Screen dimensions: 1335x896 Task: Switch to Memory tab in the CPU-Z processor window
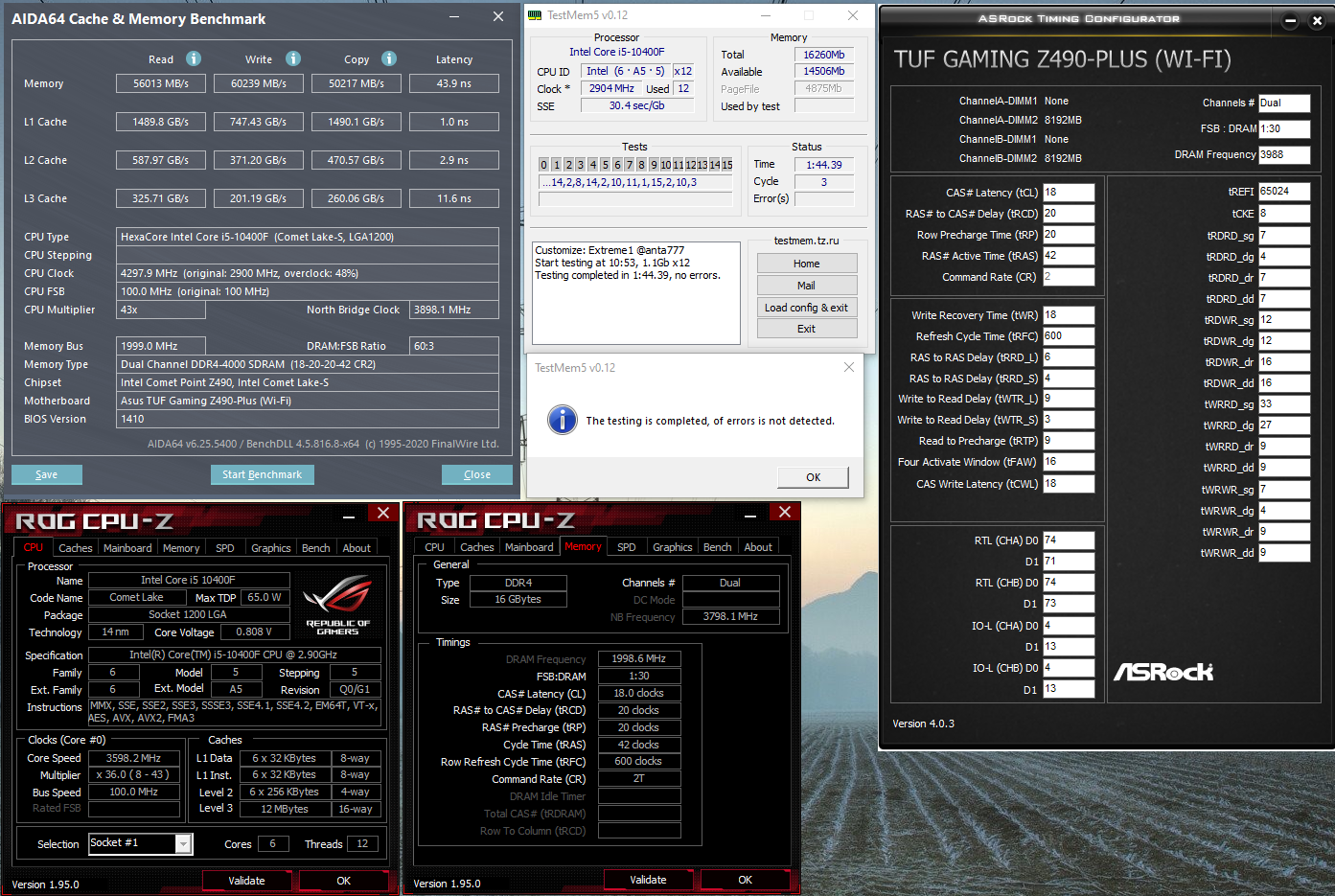(x=181, y=548)
